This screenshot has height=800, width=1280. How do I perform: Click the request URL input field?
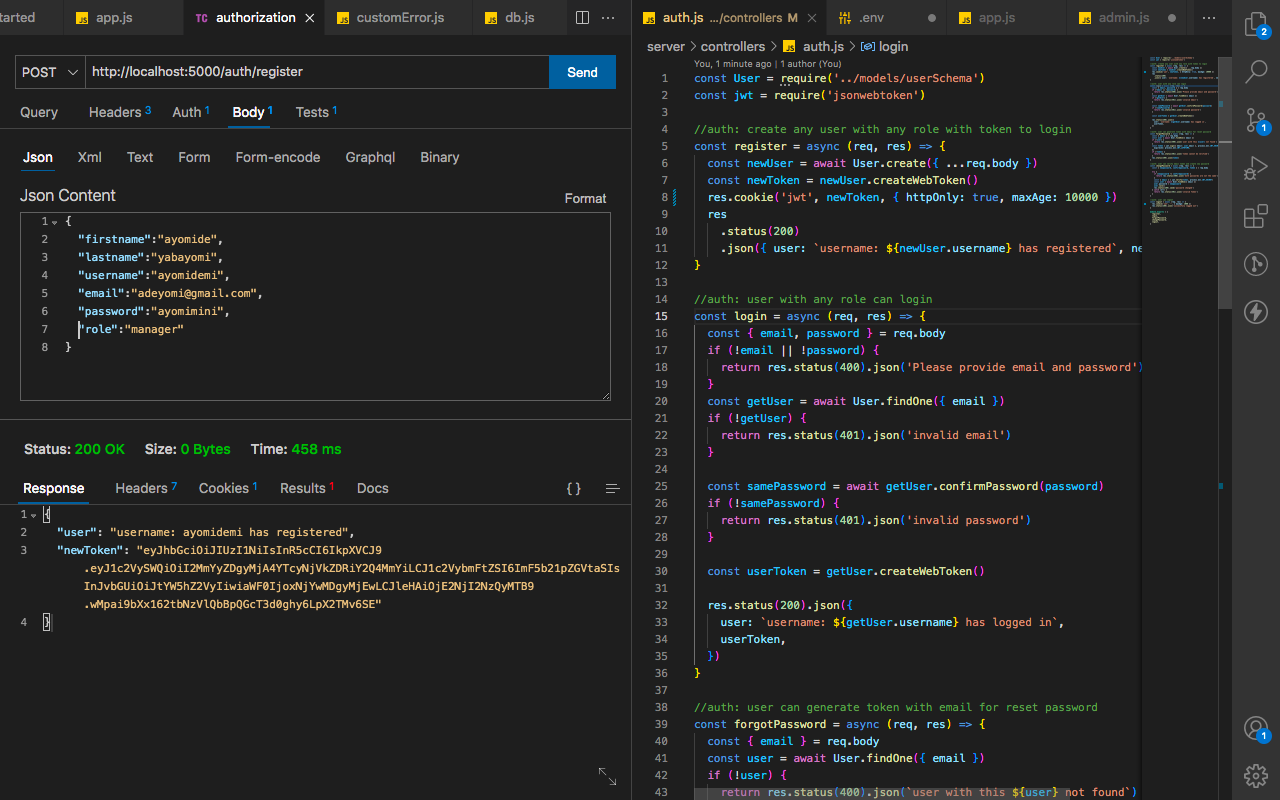(318, 72)
